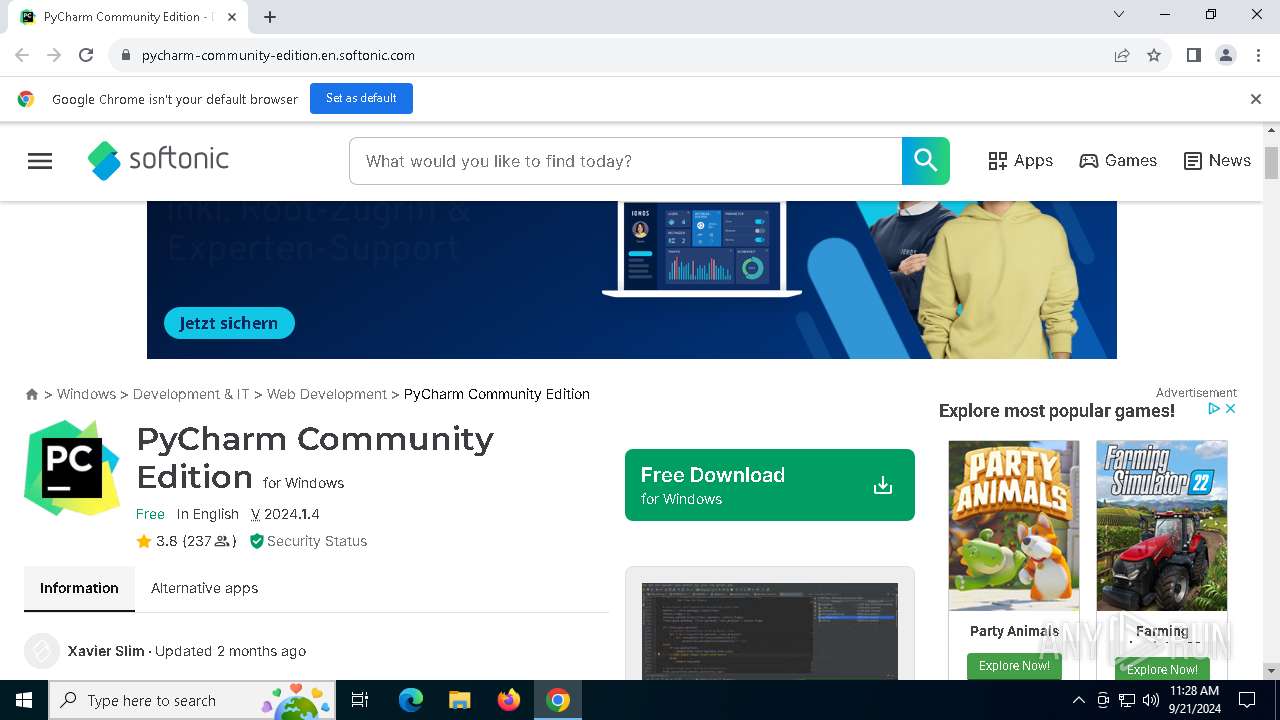Click the share page icon
This screenshot has height=720, width=1280.
tap(1122, 55)
